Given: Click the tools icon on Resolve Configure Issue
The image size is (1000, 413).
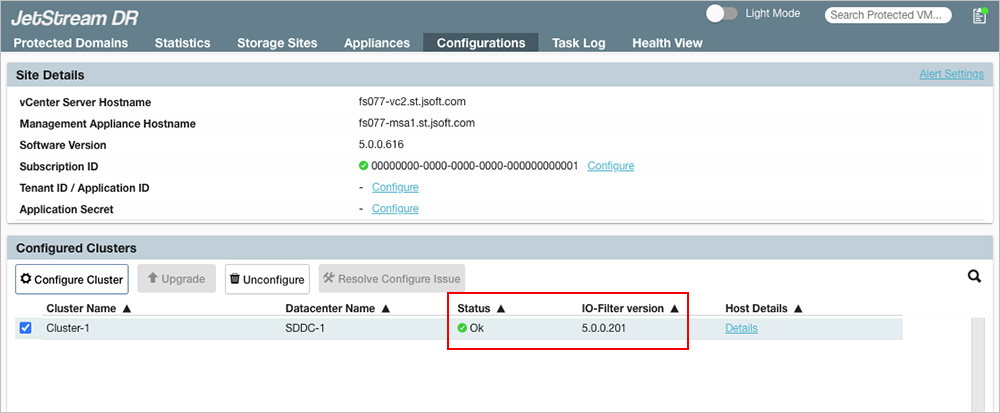Looking at the screenshot, I should tap(329, 279).
